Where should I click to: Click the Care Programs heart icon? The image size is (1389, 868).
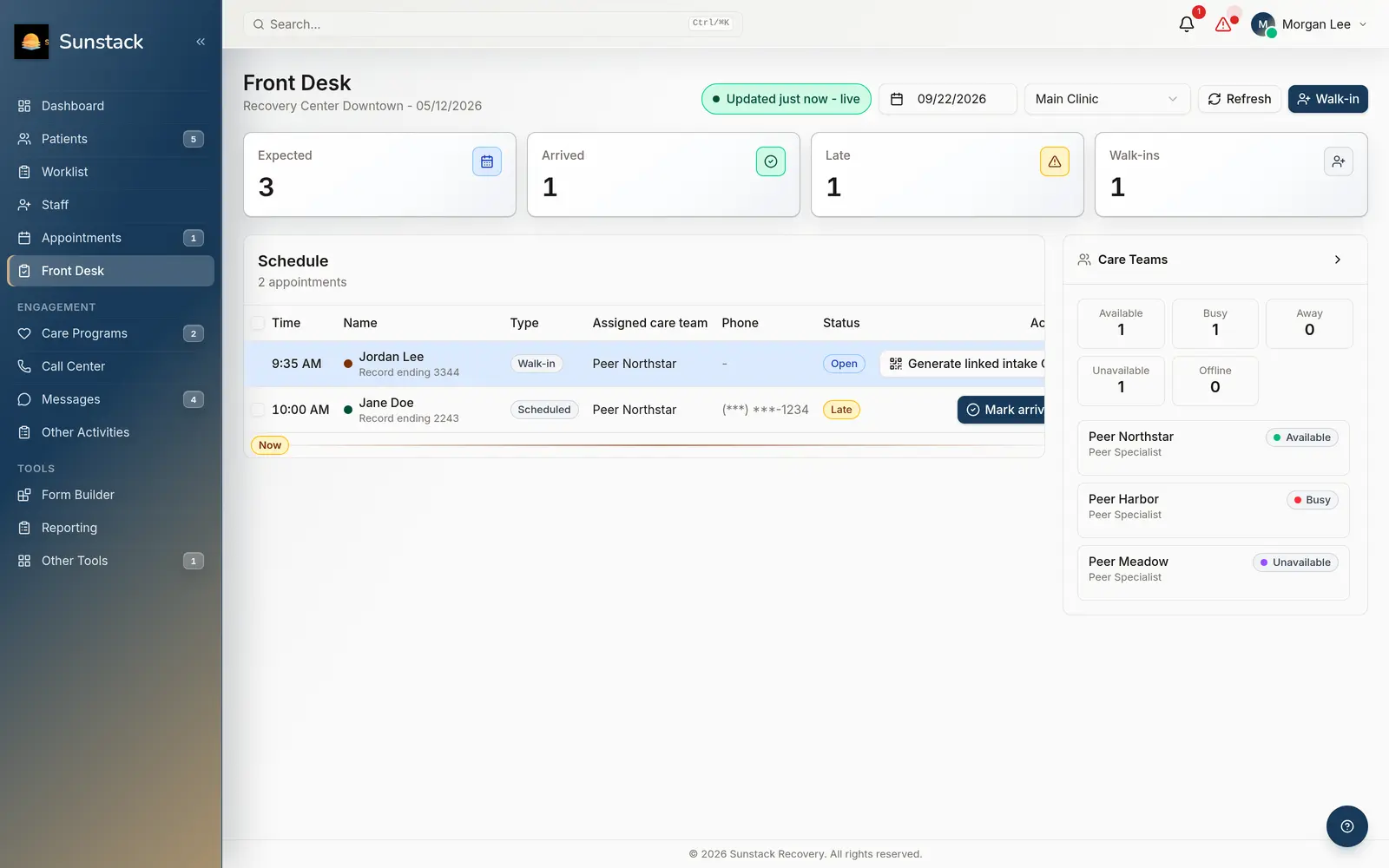click(24, 333)
